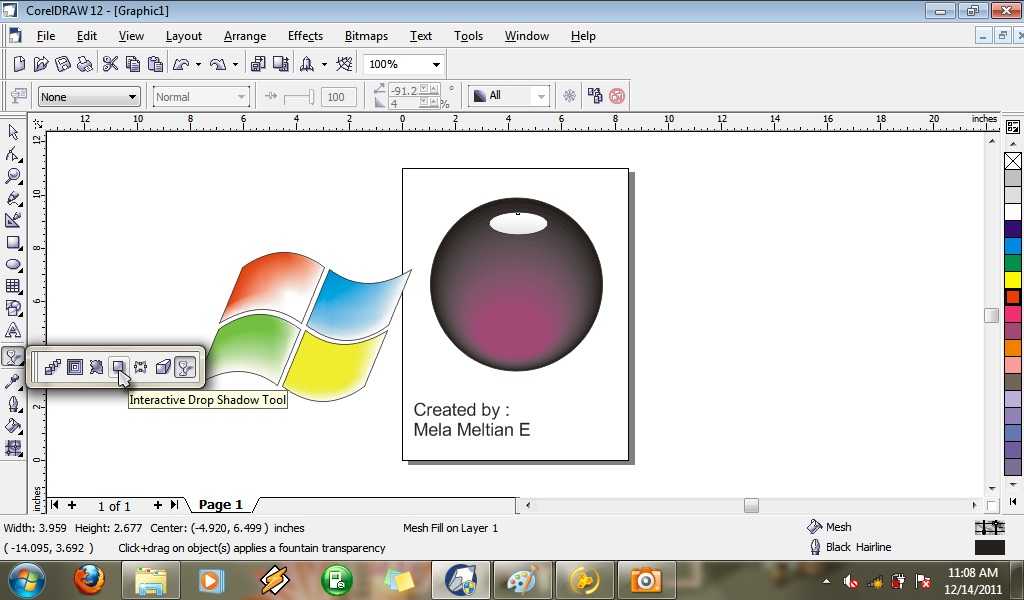Open the Tools menu
This screenshot has height=600, width=1024.
tap(468, 36)
